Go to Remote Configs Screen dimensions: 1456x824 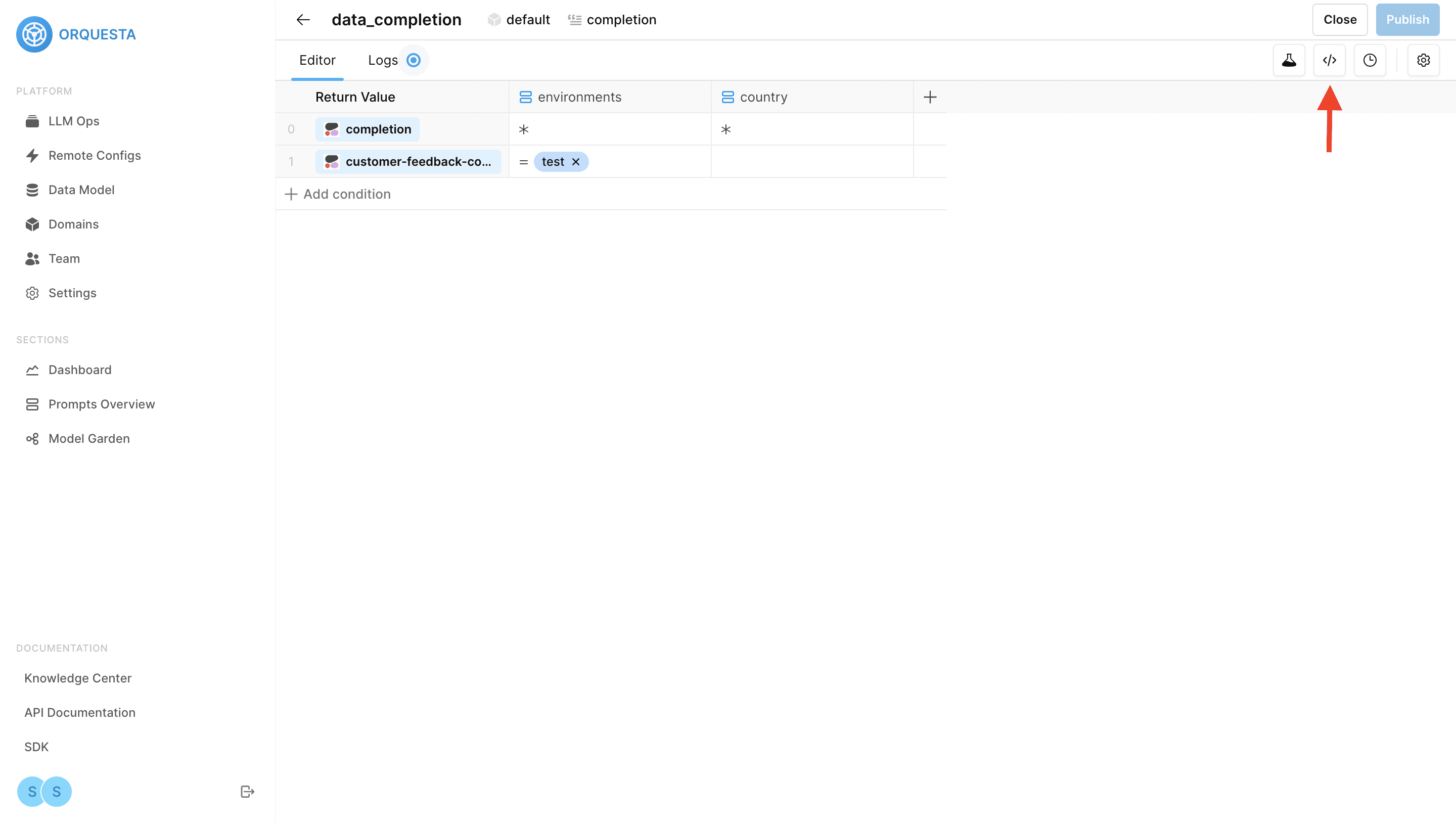point(95,155)
